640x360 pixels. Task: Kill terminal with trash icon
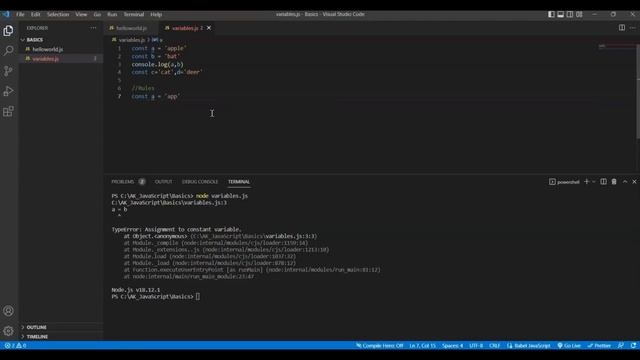pyautogui.click(x=614, y=182)
